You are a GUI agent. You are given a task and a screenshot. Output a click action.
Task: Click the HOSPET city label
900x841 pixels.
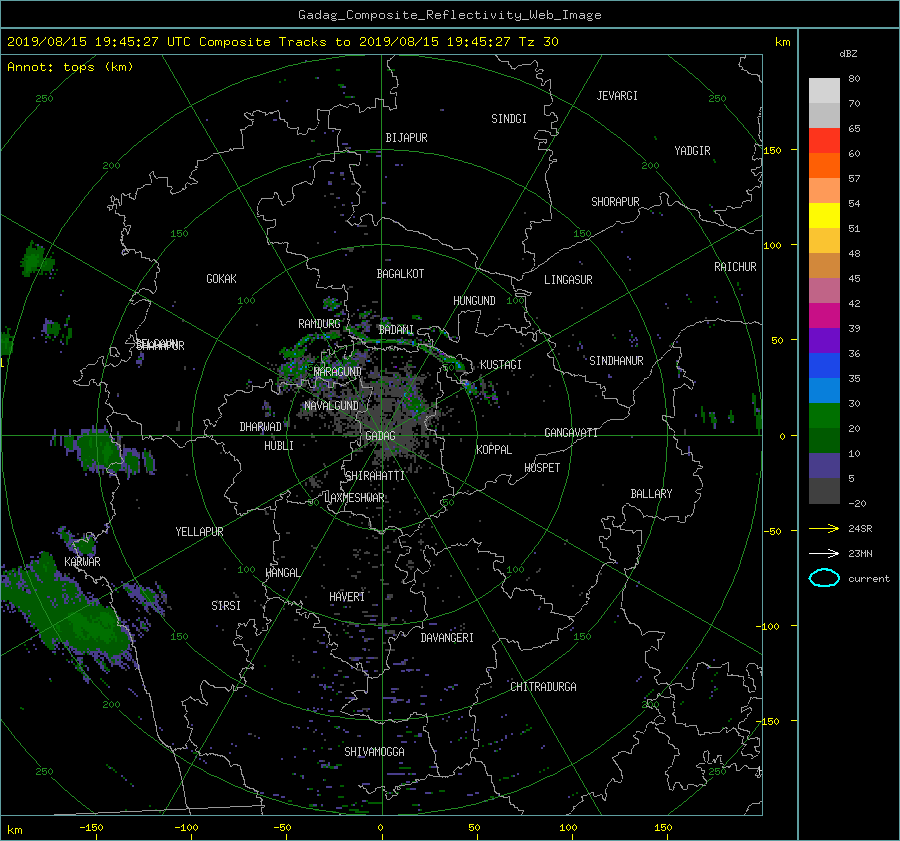[x=542, y=468]
